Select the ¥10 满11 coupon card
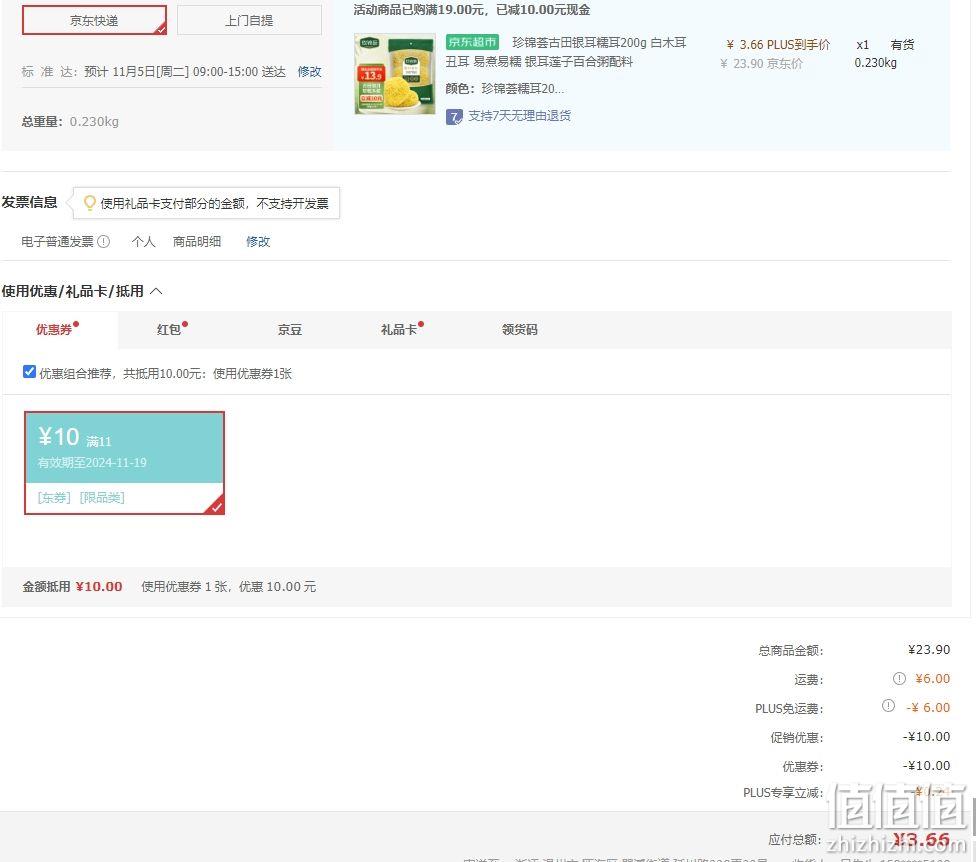 [x=124, y=463]
